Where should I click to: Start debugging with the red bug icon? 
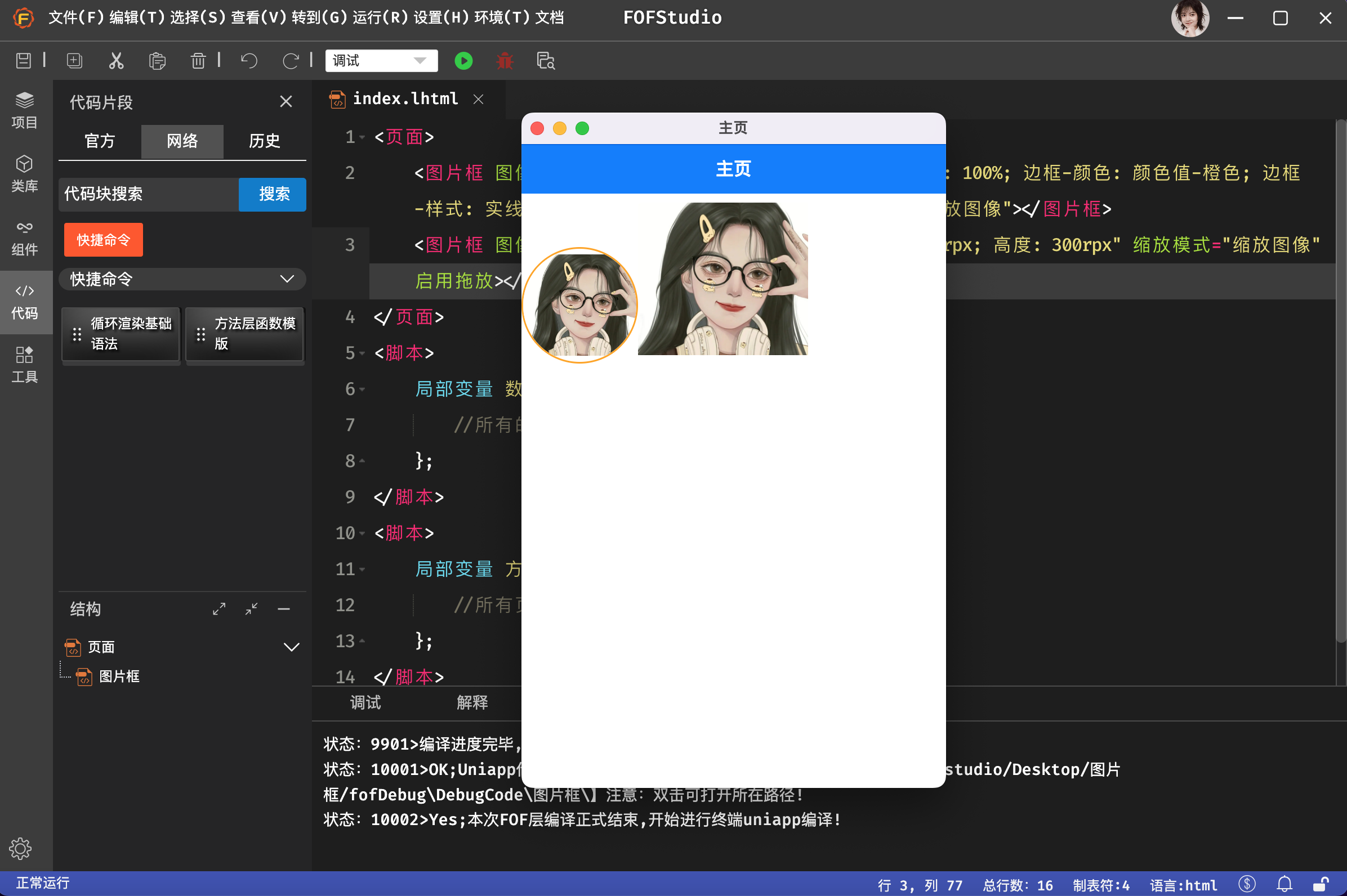pos(504,61)
